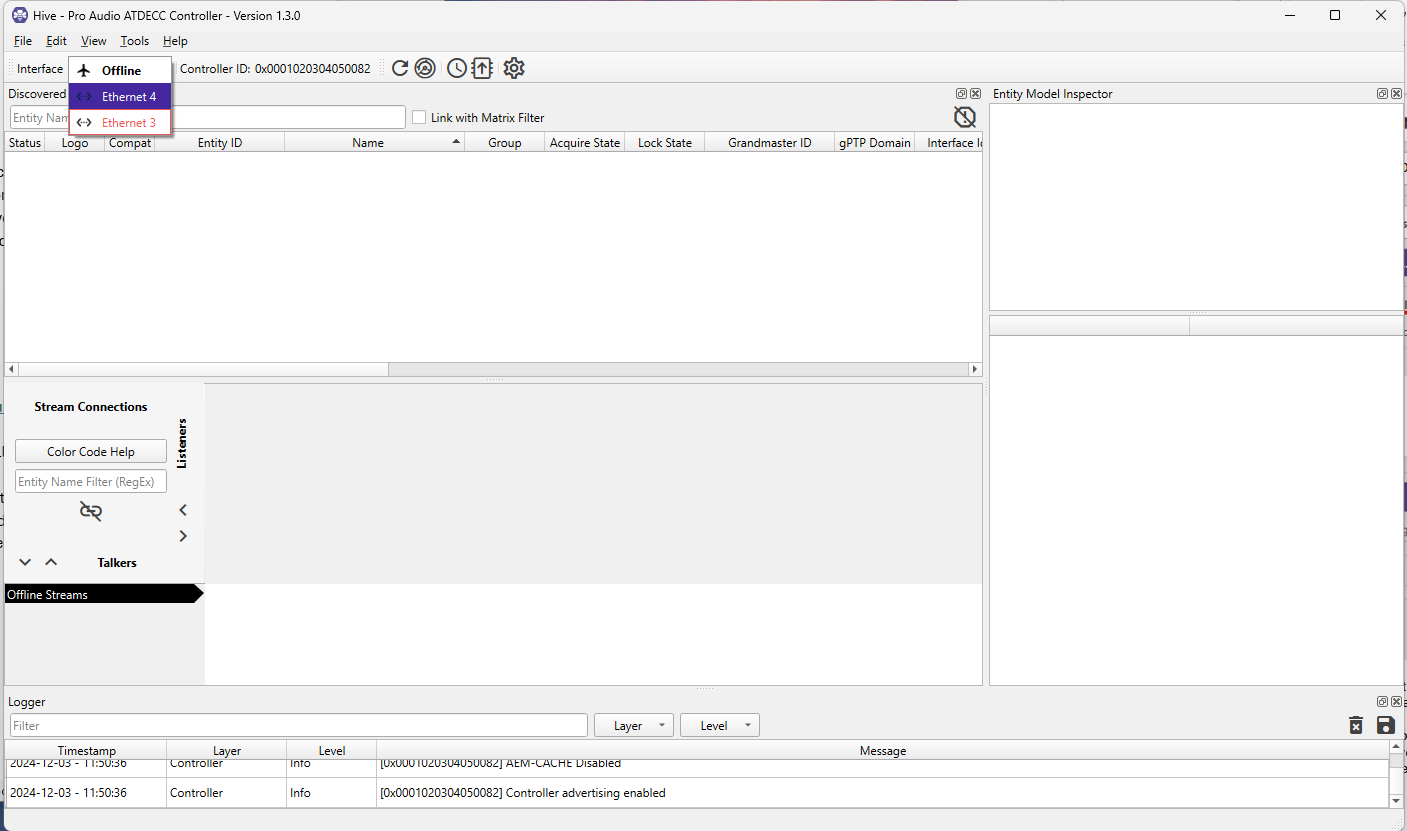Viewport: 1407px width, 831px height.
Task: Click the Logger Filter input field
Action: click(x=299, y=725)
